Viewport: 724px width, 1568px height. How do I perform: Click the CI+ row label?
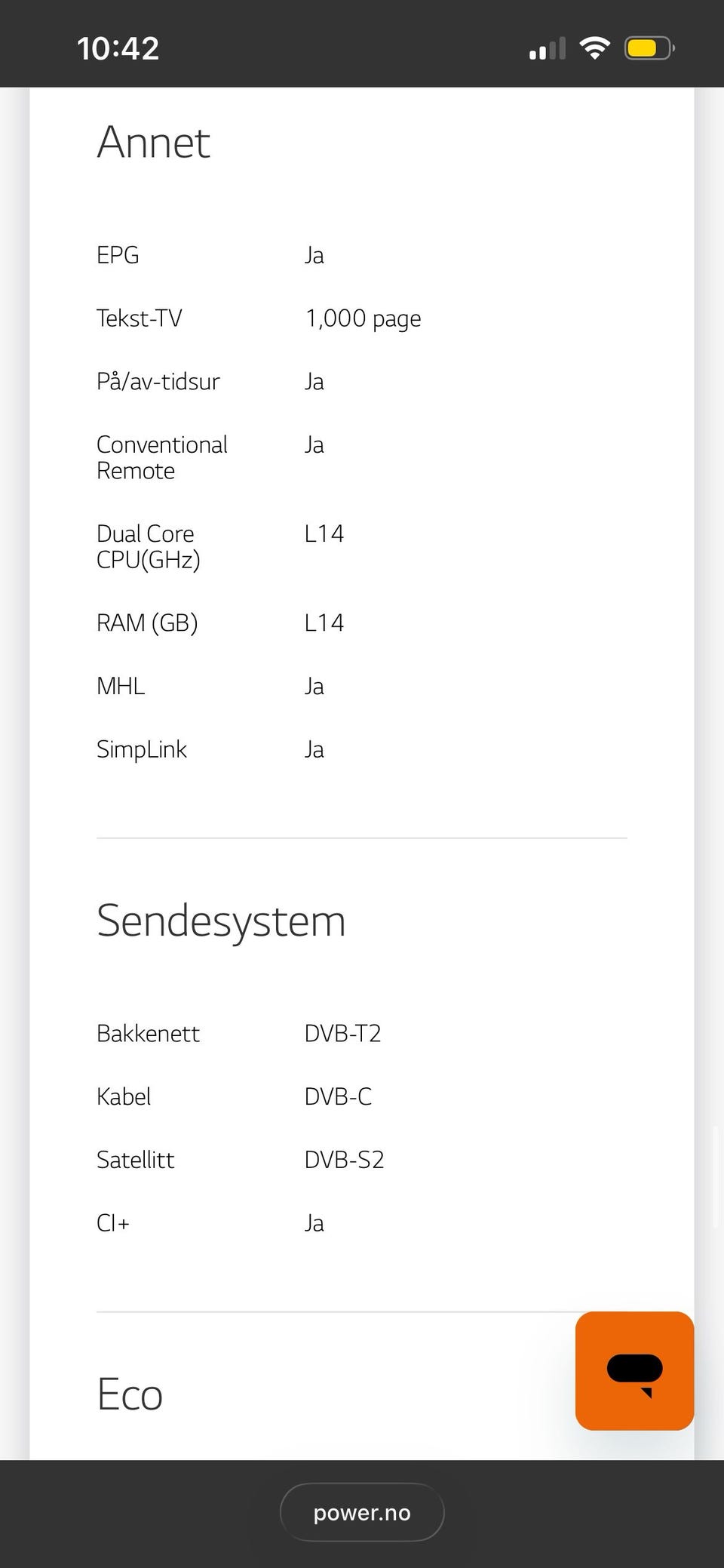point(113,1223)
